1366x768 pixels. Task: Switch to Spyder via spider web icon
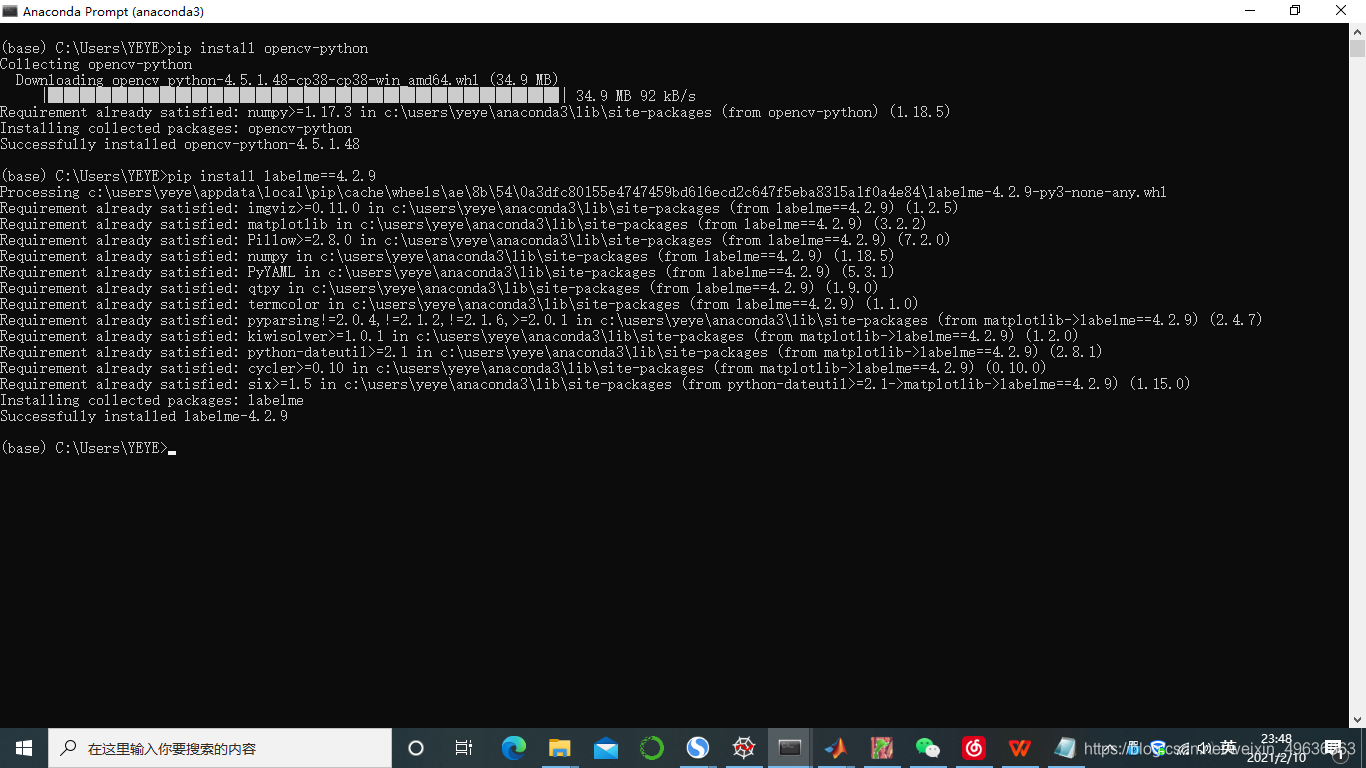tap(743, 748)
